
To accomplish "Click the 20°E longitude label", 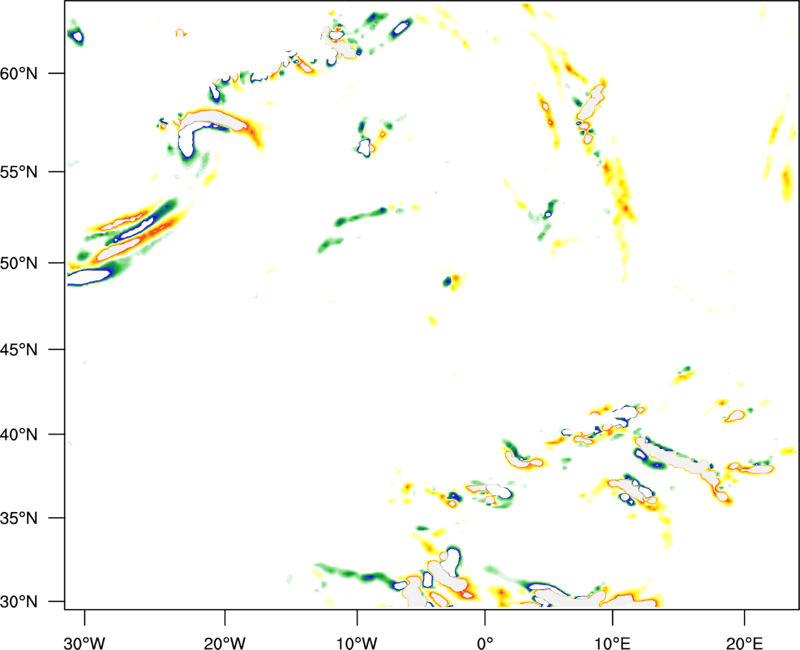I will pyautogui.click(x=744, y=643).
